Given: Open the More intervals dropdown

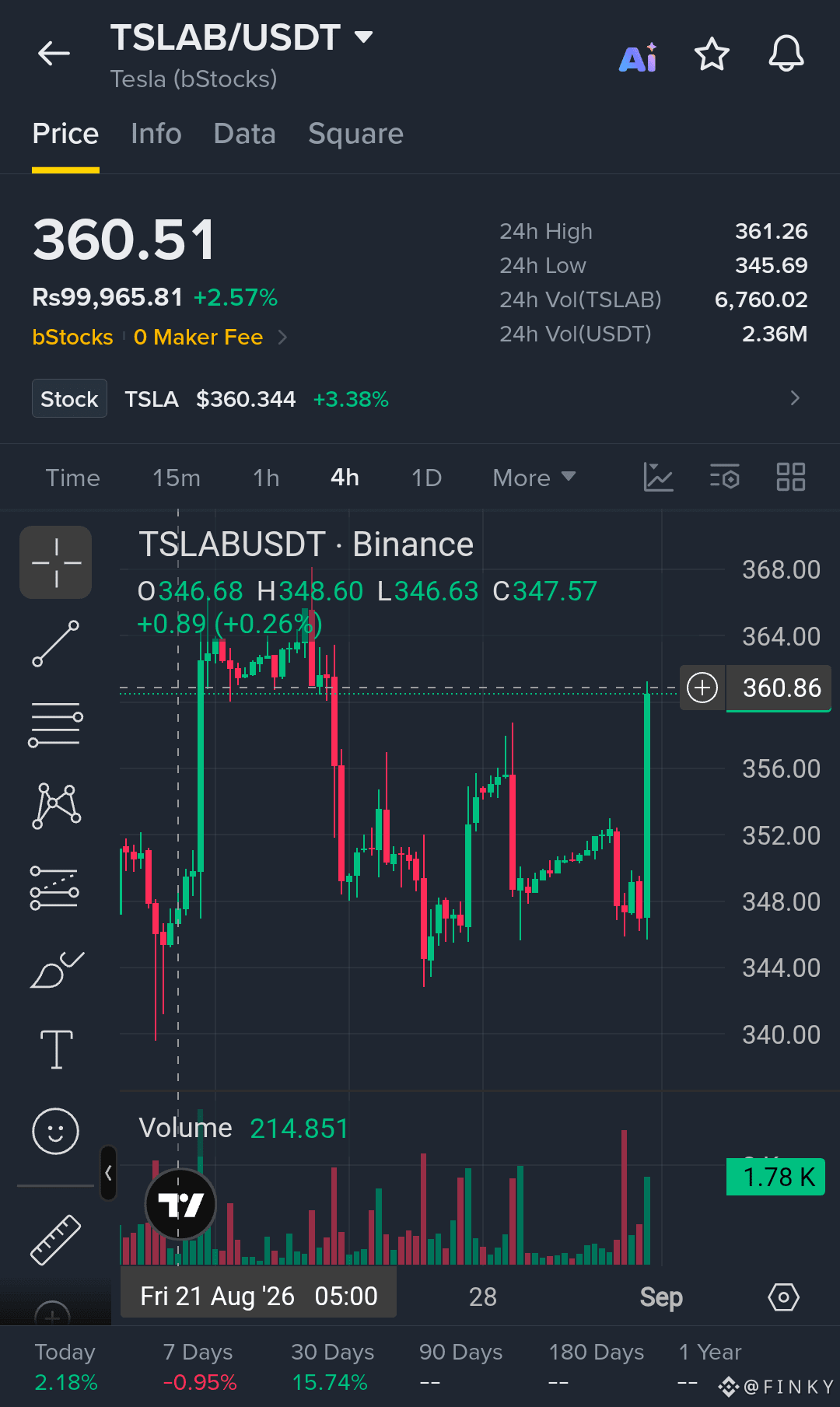Looking at the screenshot, I should point(534,478).
